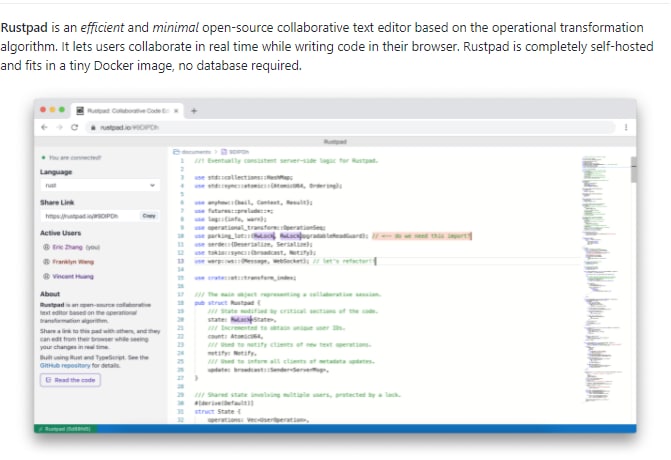Open the Language dropdown showing rust

pyautogui.click(x=100, y=185)
